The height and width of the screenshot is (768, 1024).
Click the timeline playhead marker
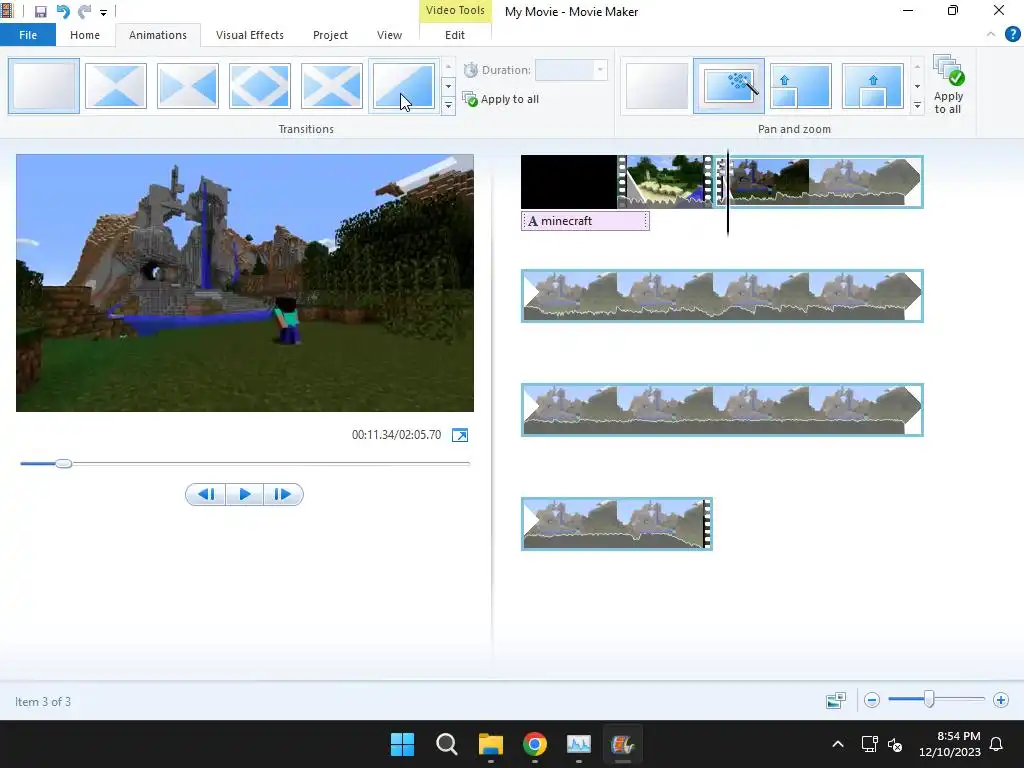(x=728, y=192)
